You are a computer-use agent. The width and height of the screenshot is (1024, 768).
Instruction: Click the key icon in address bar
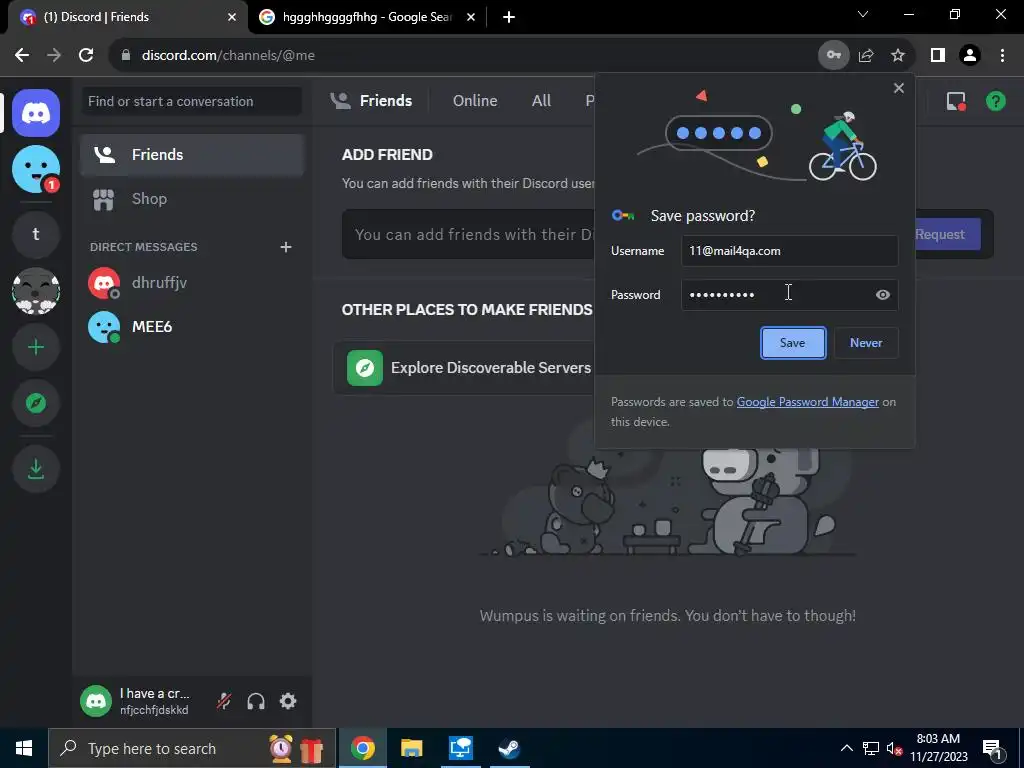coord(834,55)
